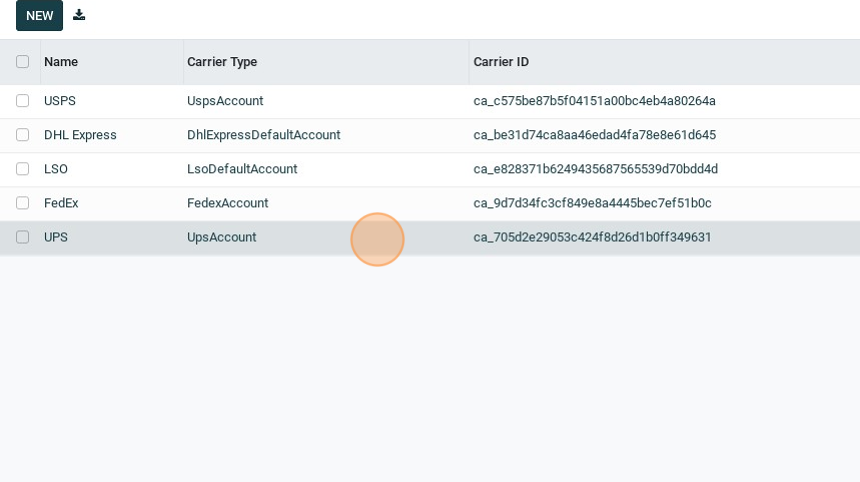Open the UPS carrier record
The image size is (860, 482).
[56, 237]
